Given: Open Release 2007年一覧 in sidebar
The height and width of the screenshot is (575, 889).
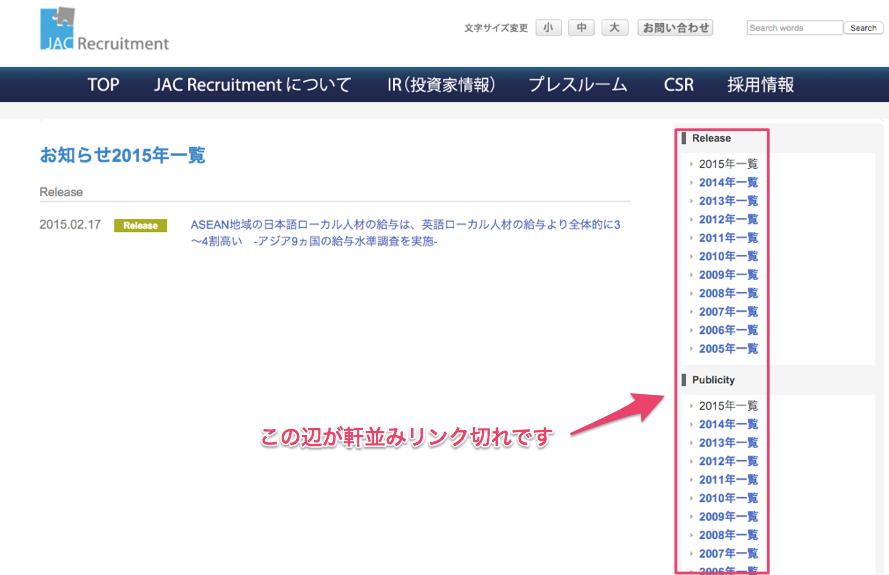Looking at the screenshot, I should [x=728, y=312].
